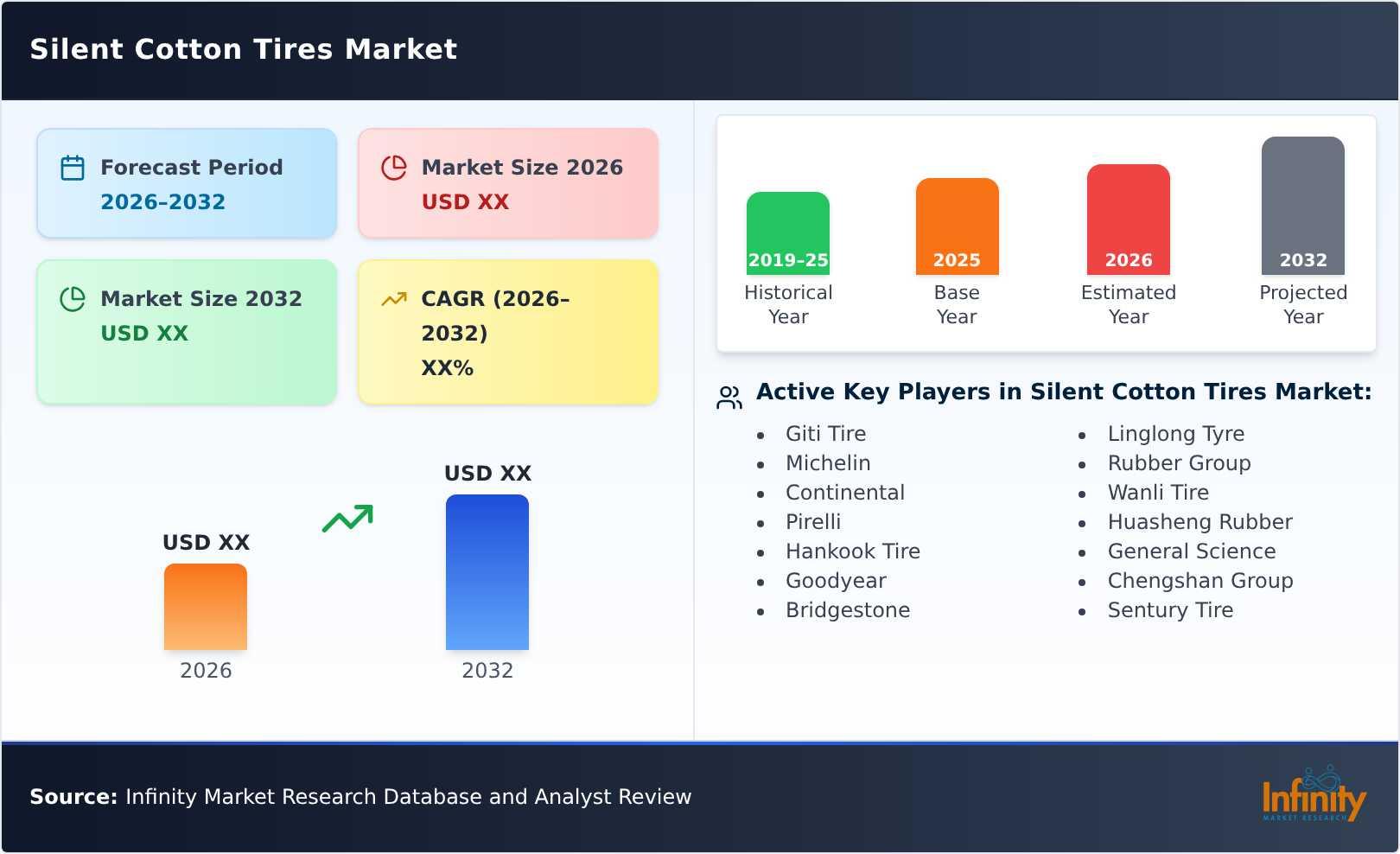Click the Active Key Players heading

[1064, 392]
